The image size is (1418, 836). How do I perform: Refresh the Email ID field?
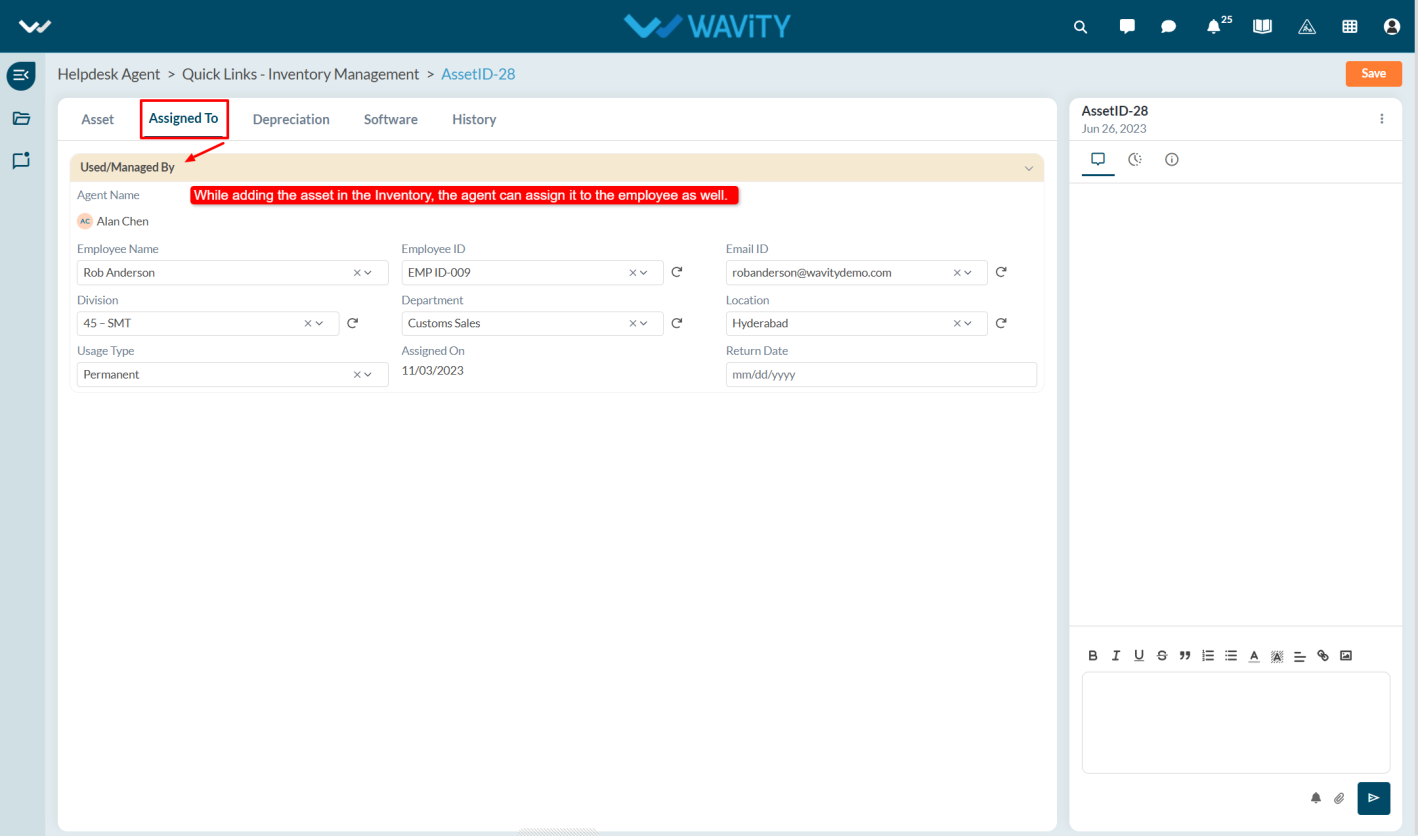(1001, 272)
